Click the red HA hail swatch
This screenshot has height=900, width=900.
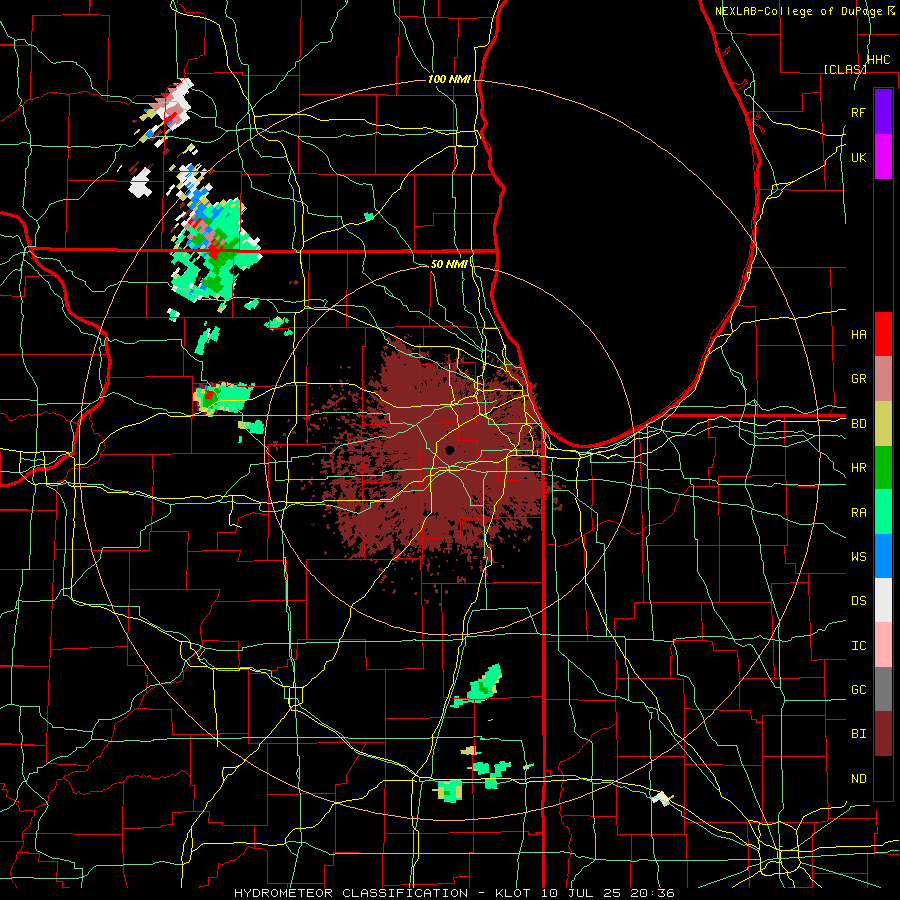click(883, 334)
